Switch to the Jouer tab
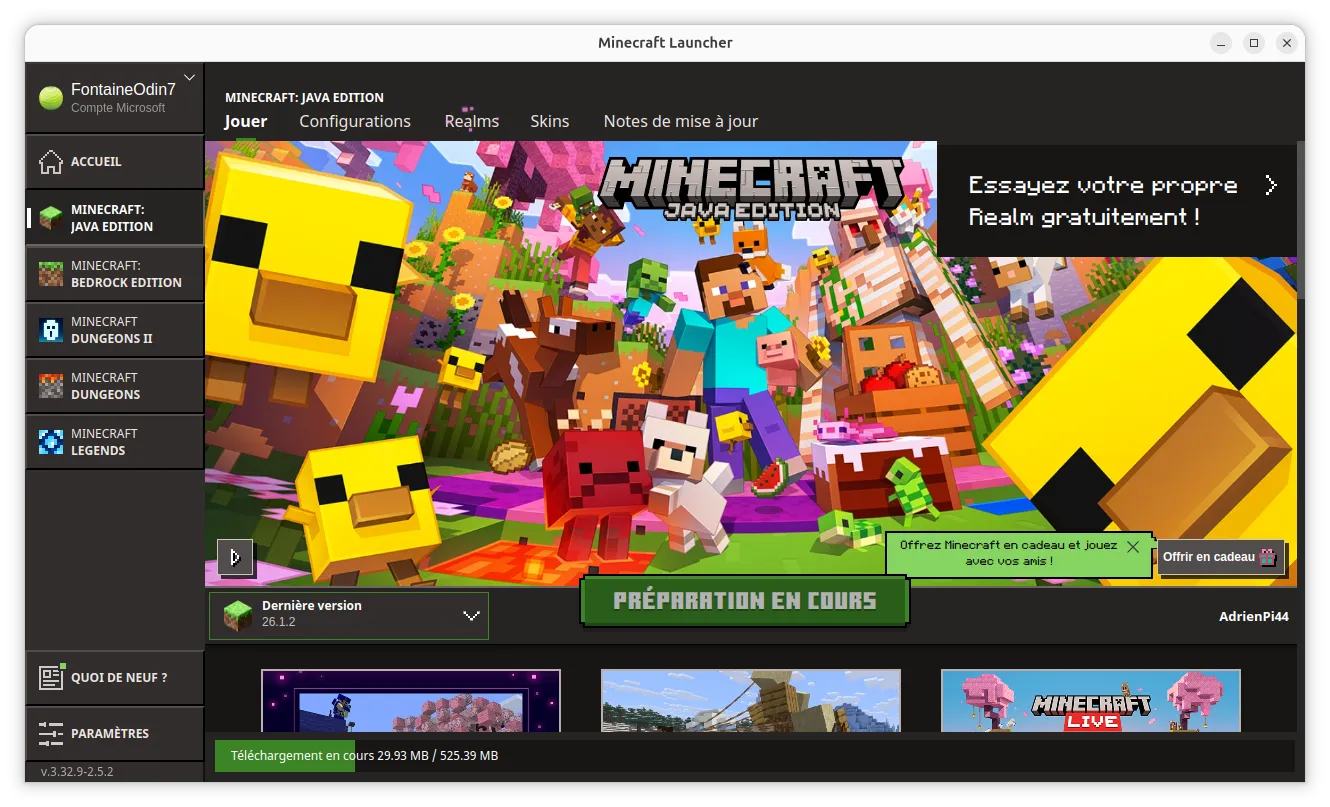Viewport: 1330px width, 807px height. [246, 121]
